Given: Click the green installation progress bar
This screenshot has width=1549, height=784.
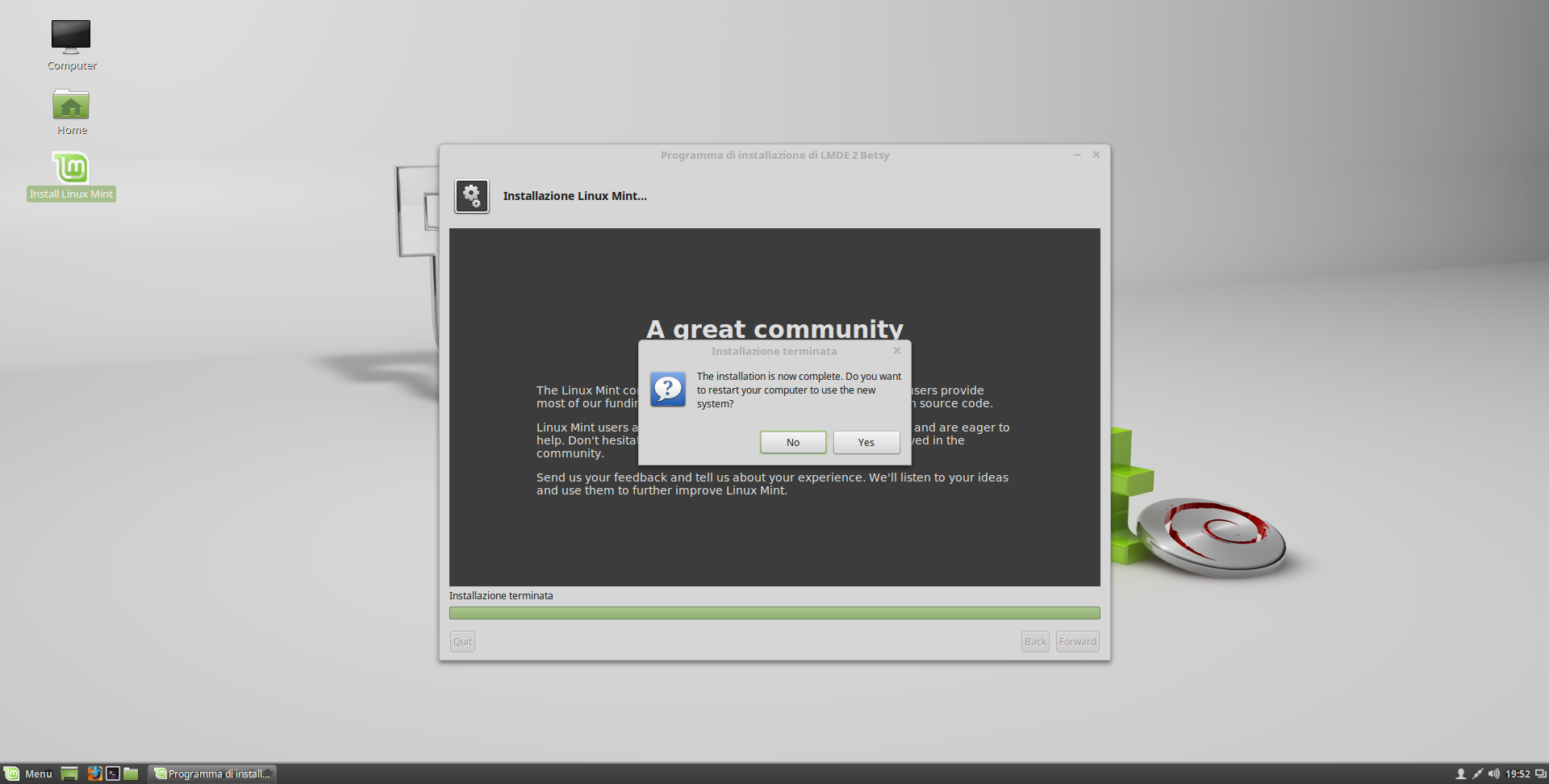Looking at the screenshot, I should coord(774,613).
